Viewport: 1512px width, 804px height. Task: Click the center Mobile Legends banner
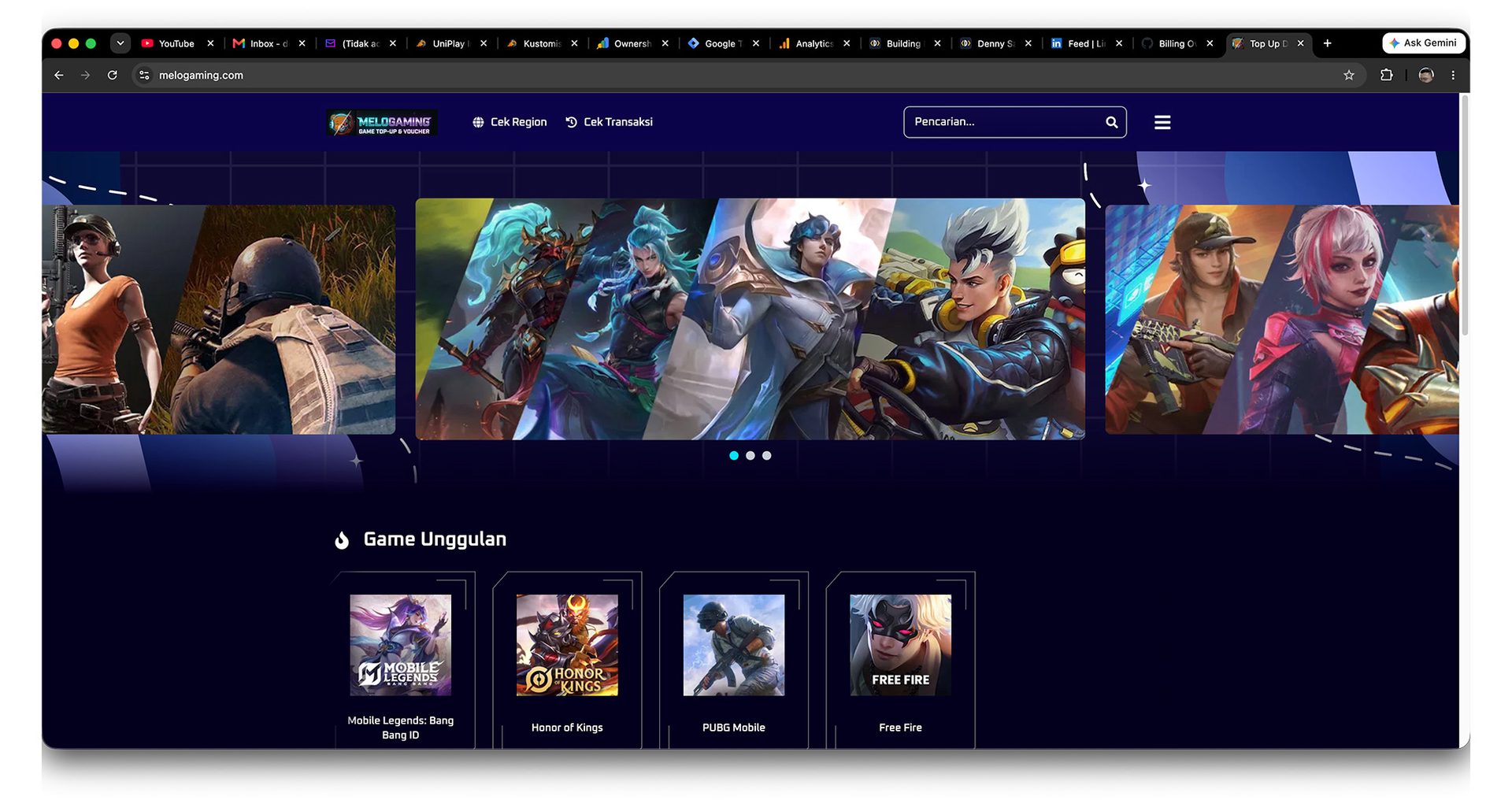(750, 319)
